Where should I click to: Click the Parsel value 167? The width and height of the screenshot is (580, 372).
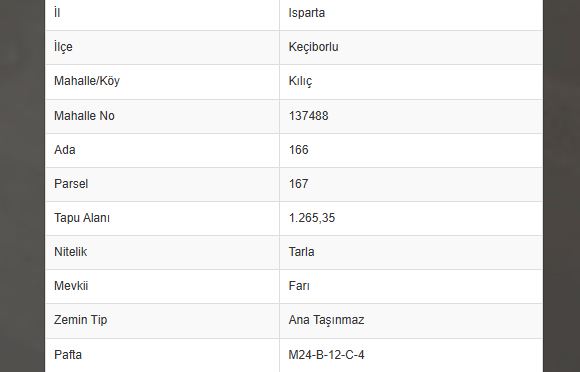click(x=299, y=184)
